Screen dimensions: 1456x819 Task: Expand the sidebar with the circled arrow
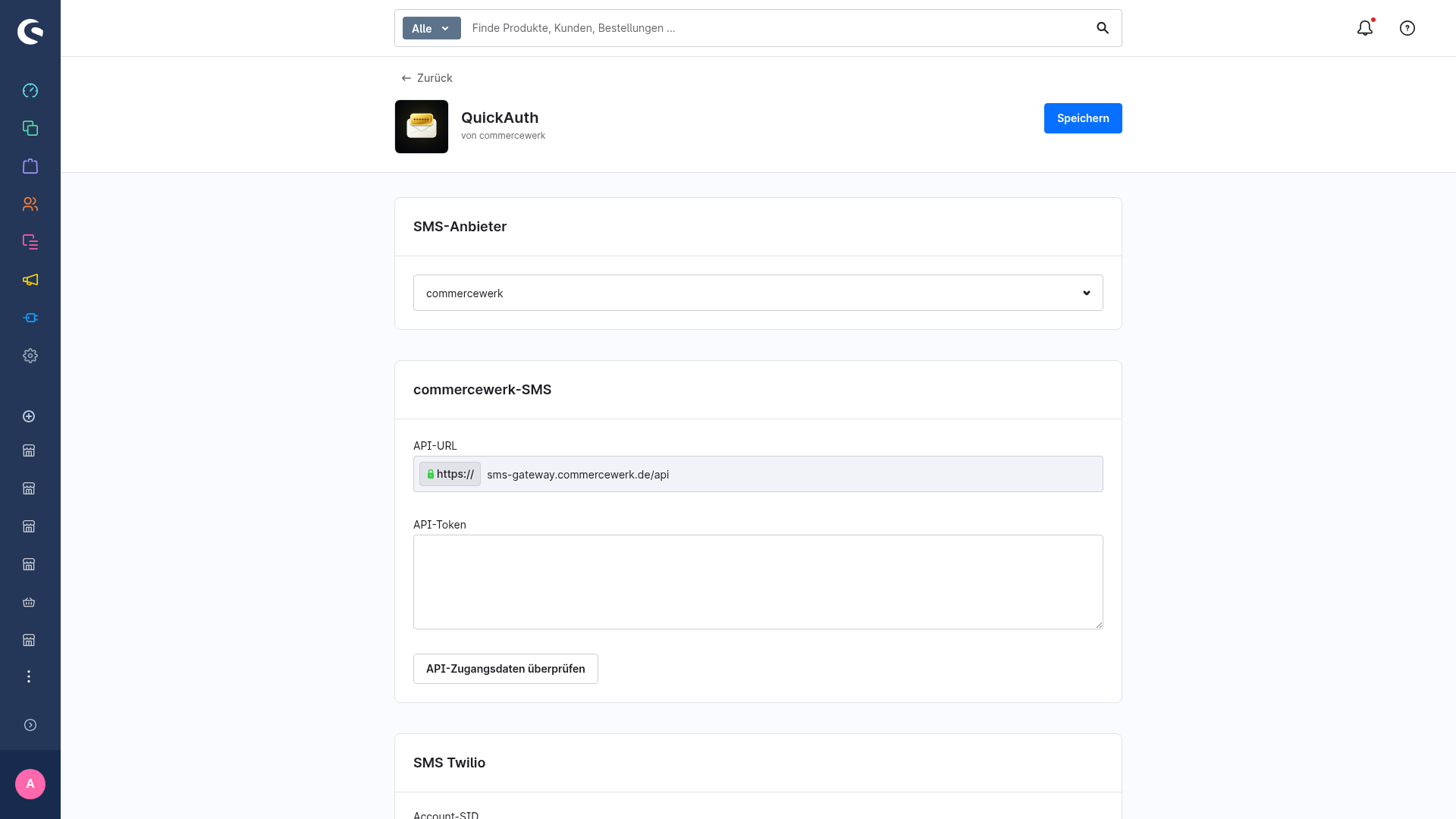(30, 725)
